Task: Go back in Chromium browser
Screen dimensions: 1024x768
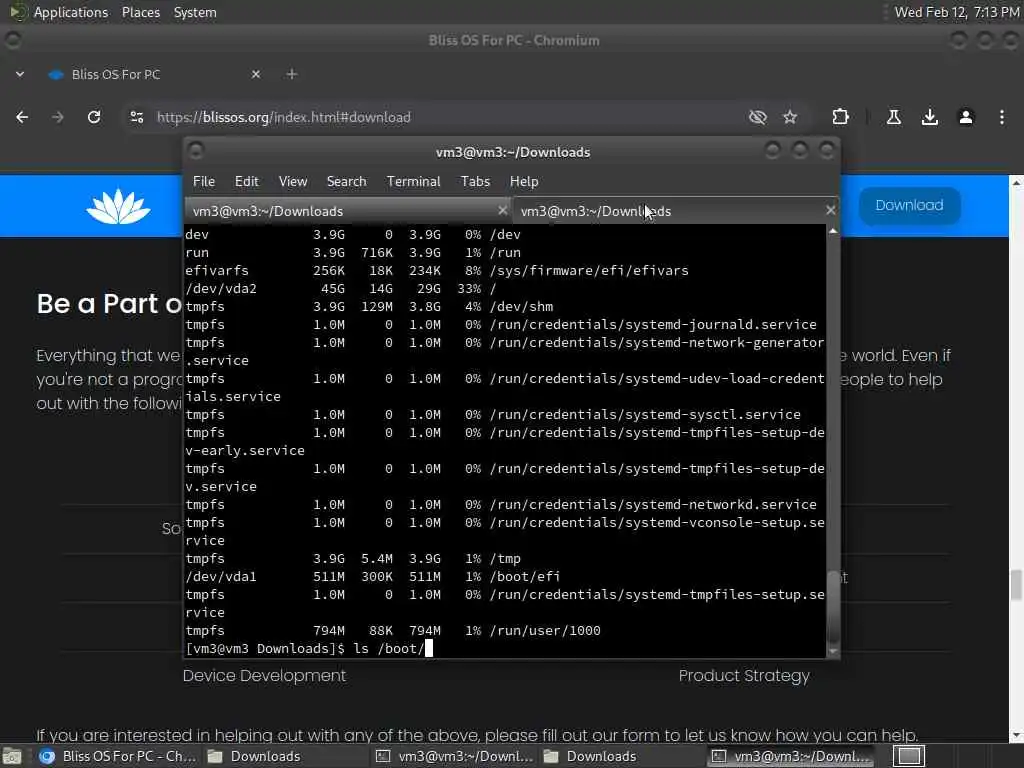Action: coord(22,117)
